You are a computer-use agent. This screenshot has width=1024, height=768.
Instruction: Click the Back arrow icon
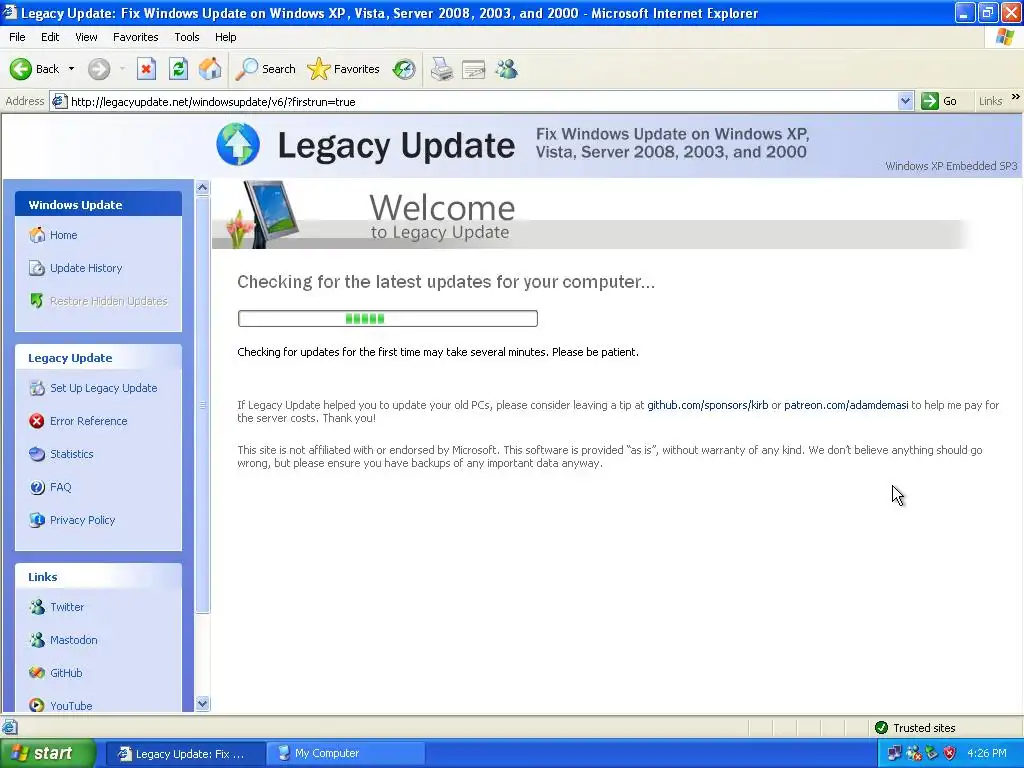pyautogui.click(x=21, y=69)
